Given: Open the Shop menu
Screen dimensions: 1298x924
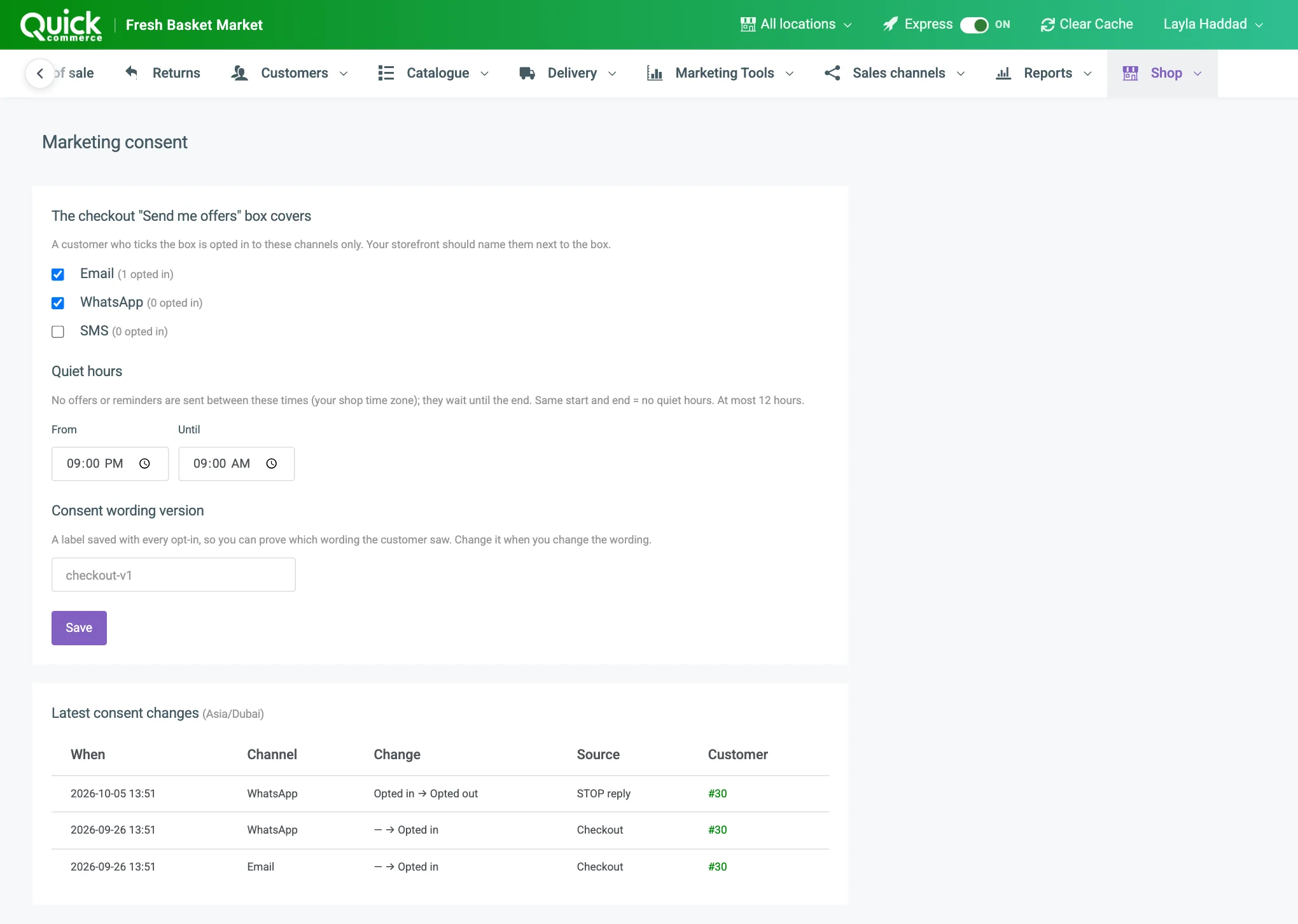Looking at the screenshot, I should pos(1162,73).
